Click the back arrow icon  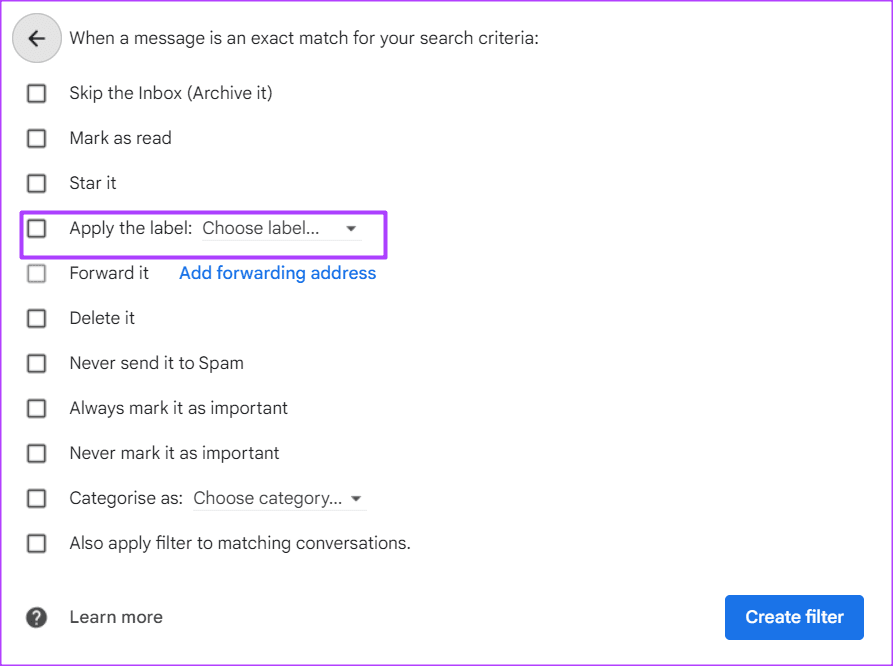37,39
